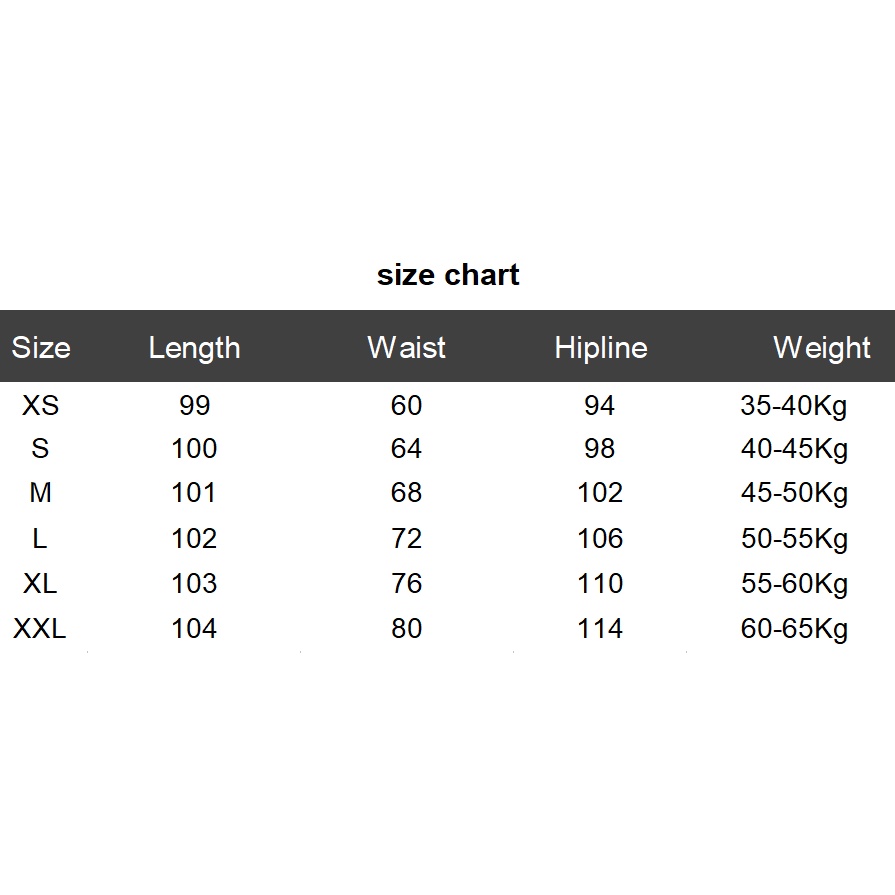Click the 45-50Kg weight cell
The height and width of the screenshot is (895, 895).
coord(794,493)
